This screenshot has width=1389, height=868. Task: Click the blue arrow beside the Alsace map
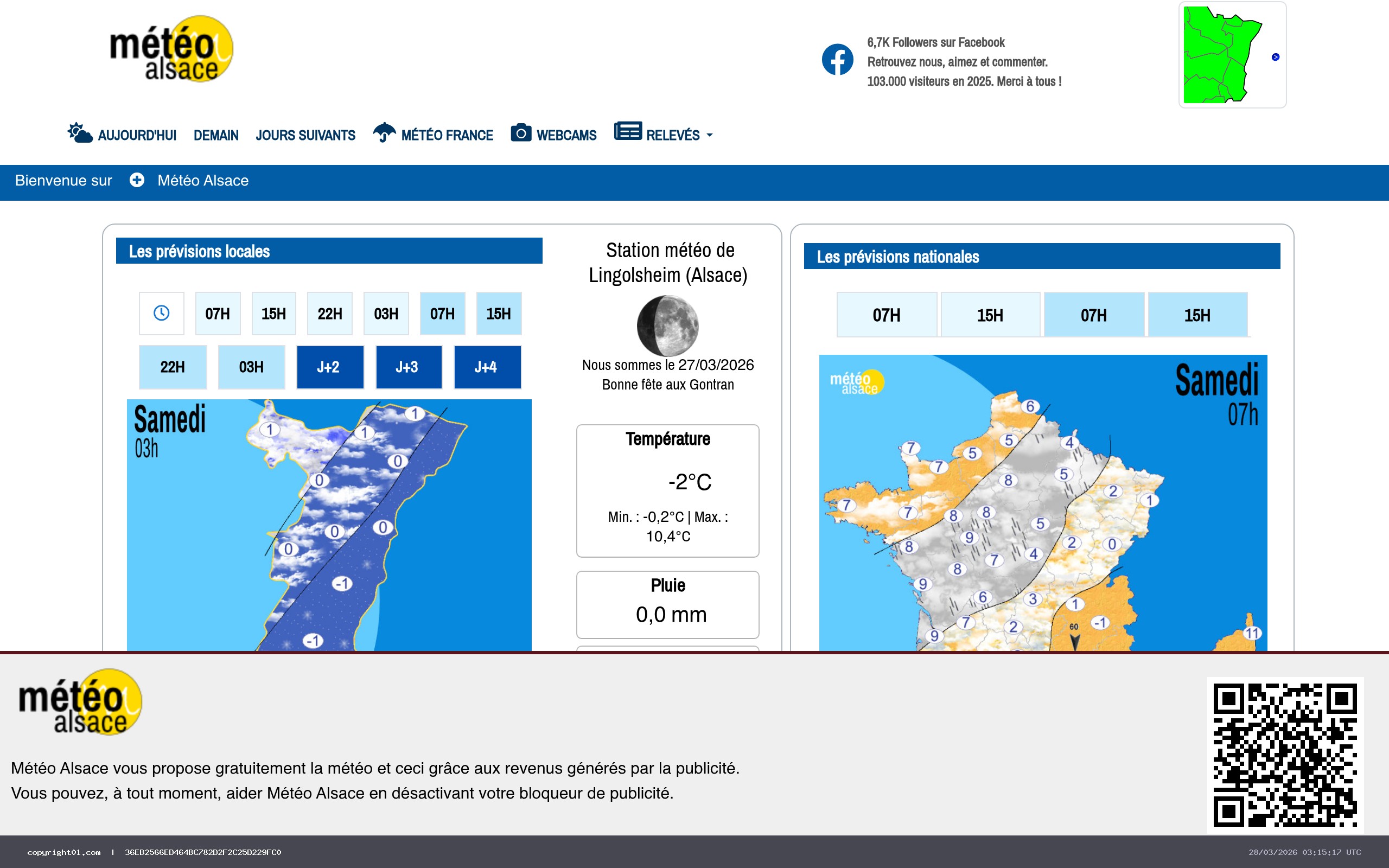[1276, 57]
